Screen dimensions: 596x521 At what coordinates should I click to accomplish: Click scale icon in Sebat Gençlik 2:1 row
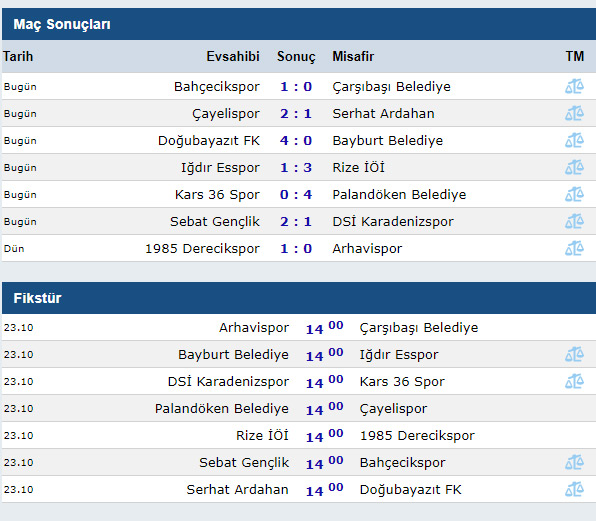pos(574,221)
